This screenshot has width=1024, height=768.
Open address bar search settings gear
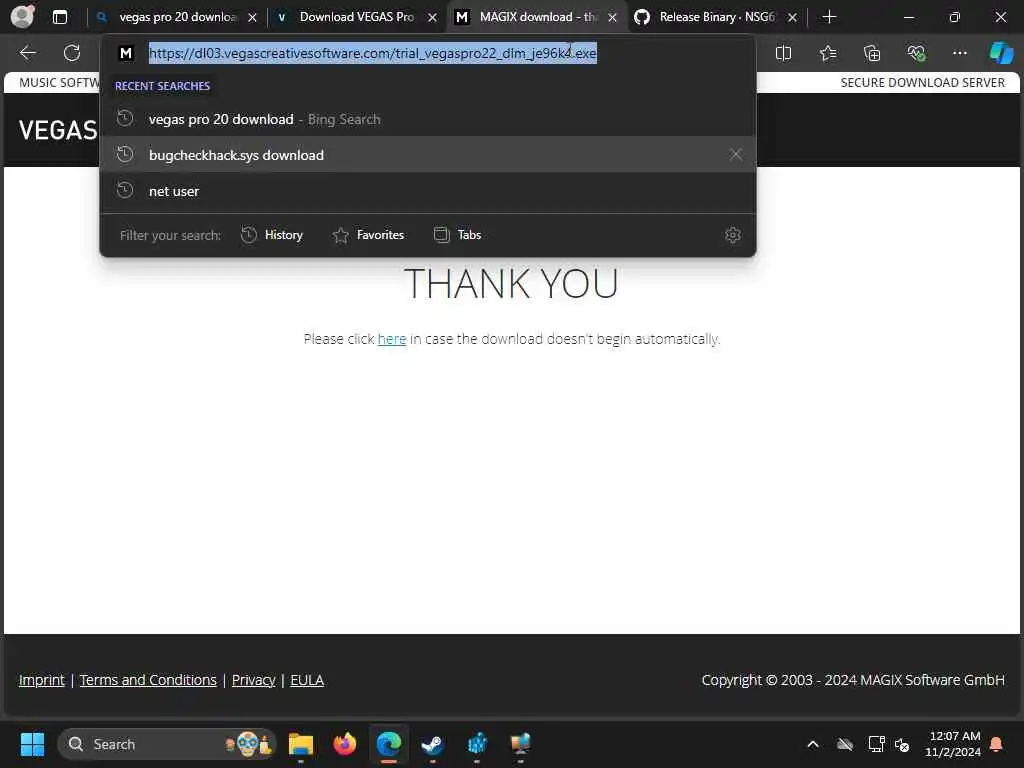pos(733,235)
